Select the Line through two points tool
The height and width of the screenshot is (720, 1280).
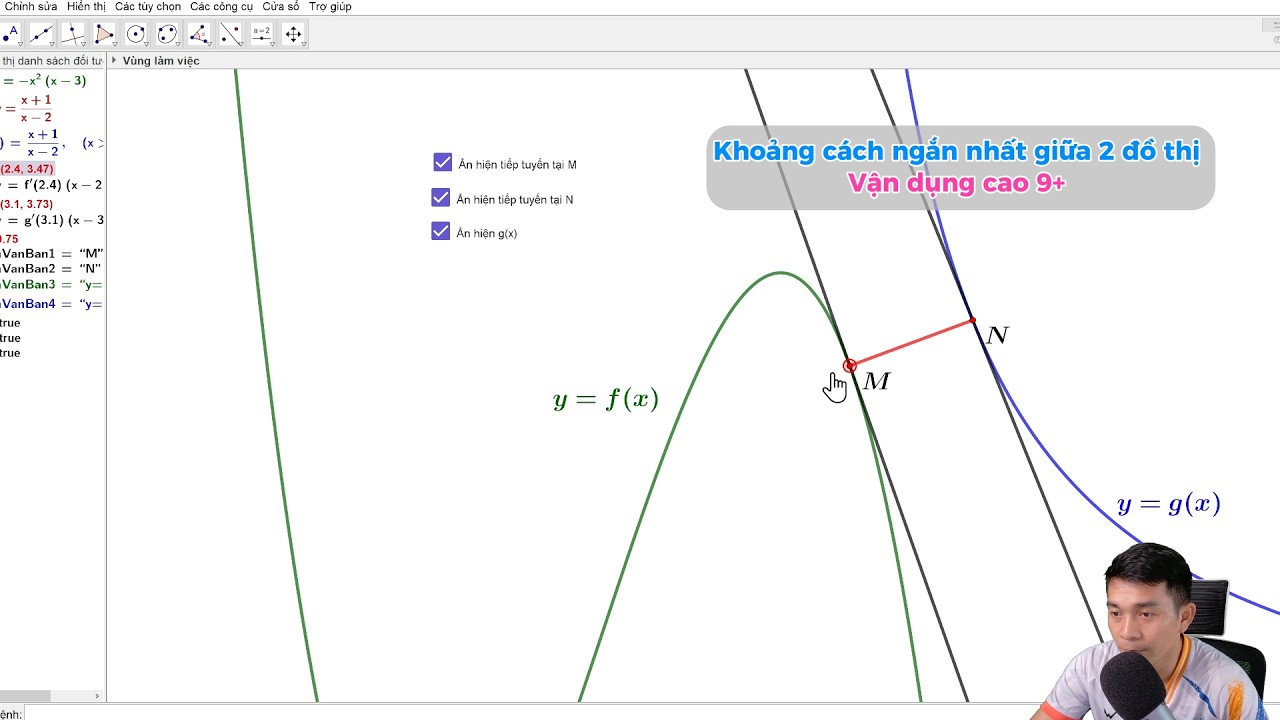[x=41, y=33]
